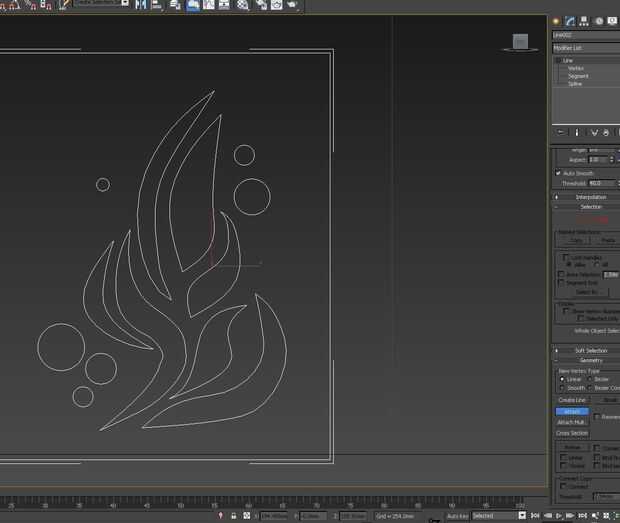Collapse the Line entry in the stack

click(558, 60)
